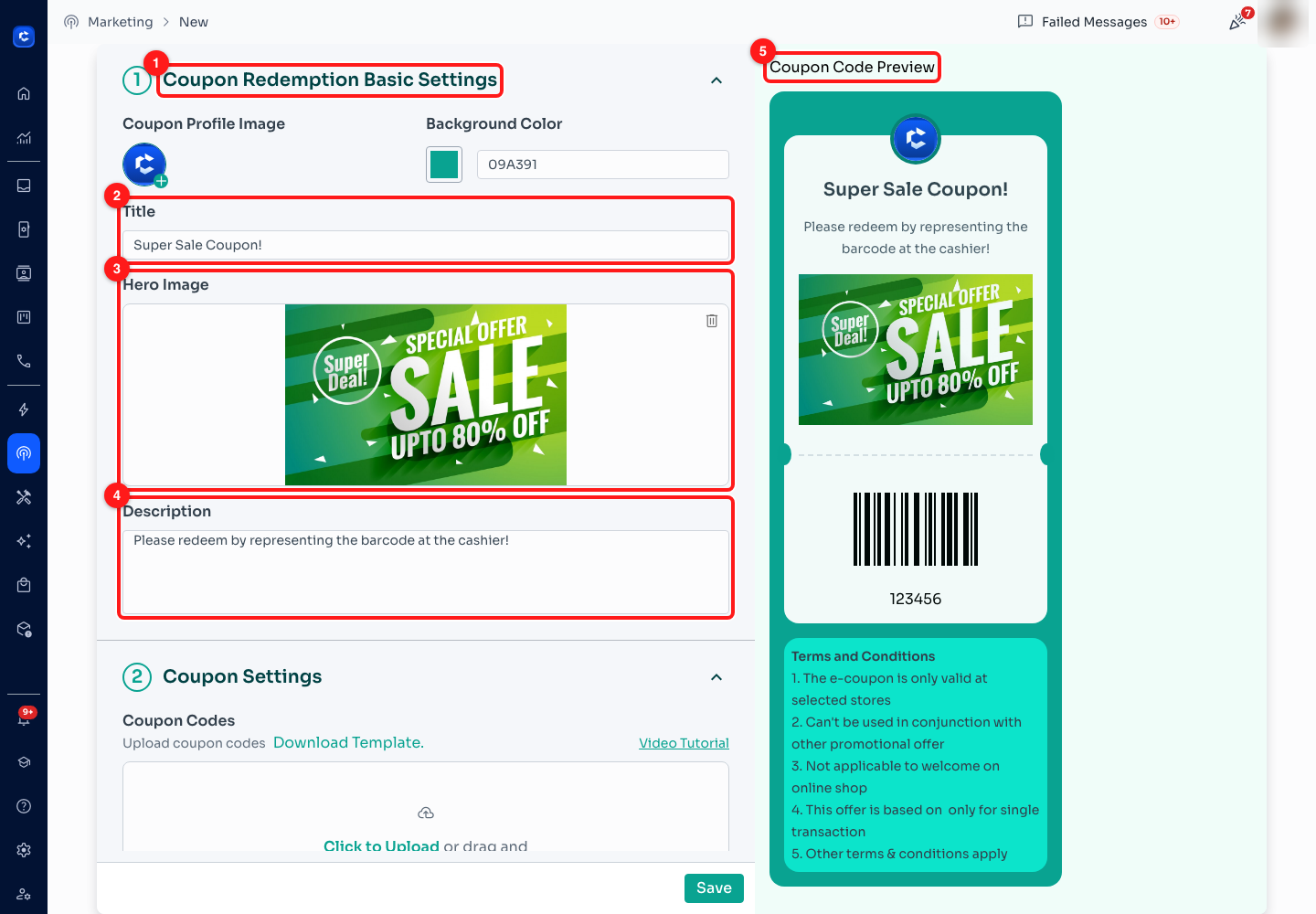Open the sparkles AI icon in sidebar
This screenshot has width=1316, height=914.
coord(24,541)
